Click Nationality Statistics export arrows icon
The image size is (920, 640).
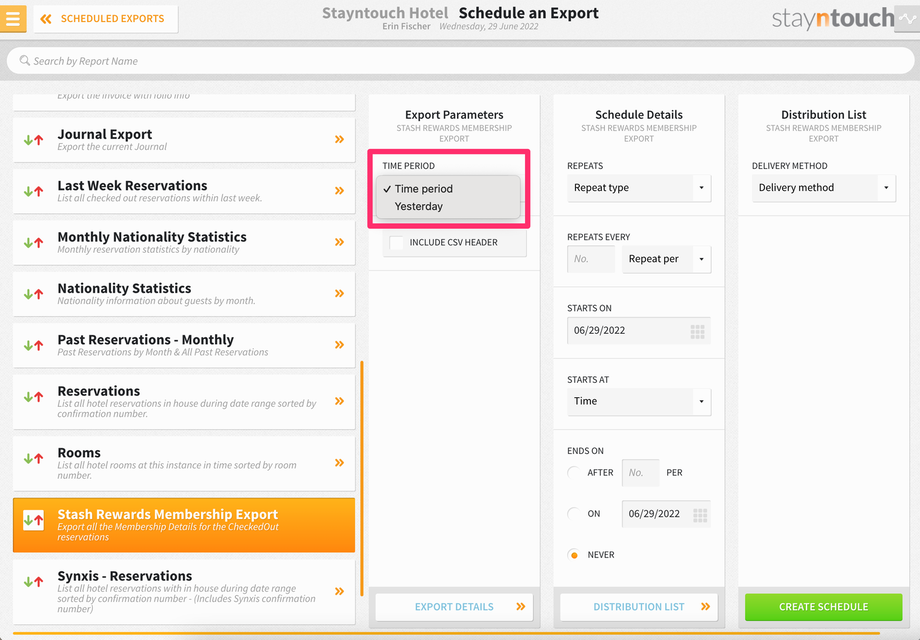pos(33,294)
